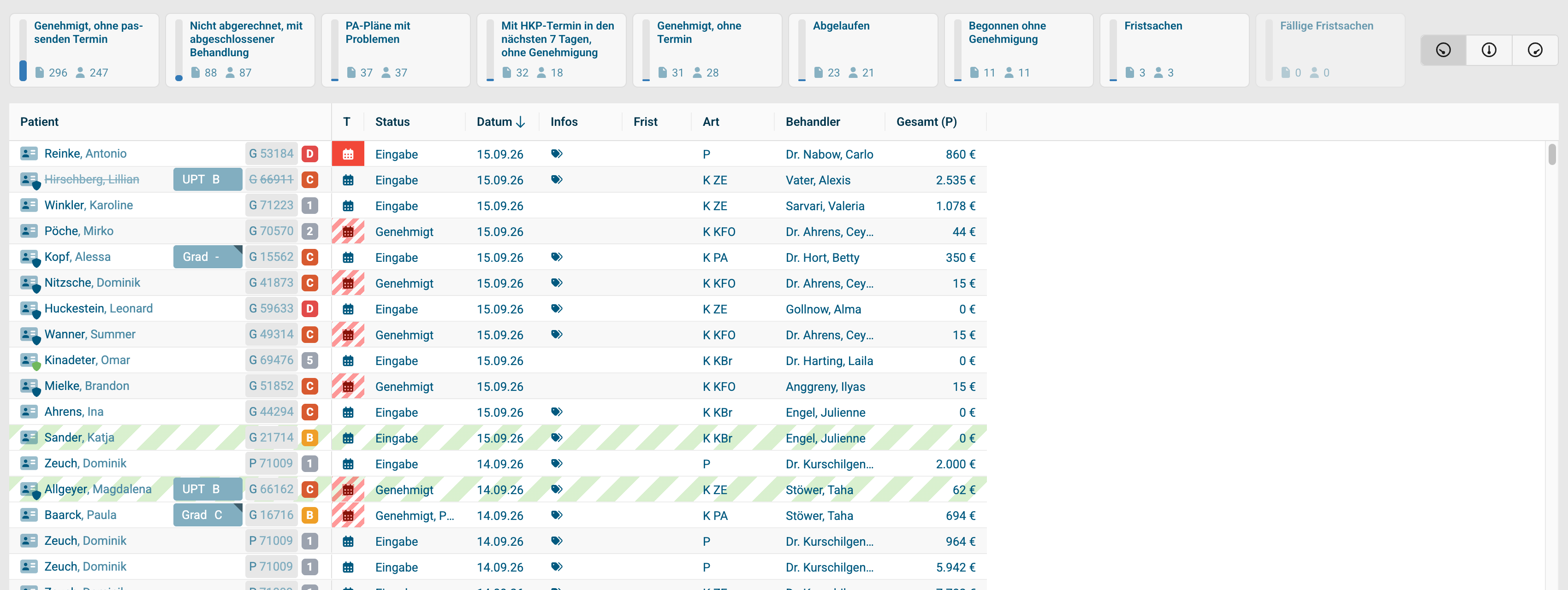Click the grey 5 badge for Kinadeter, Omar

(310, 360)
